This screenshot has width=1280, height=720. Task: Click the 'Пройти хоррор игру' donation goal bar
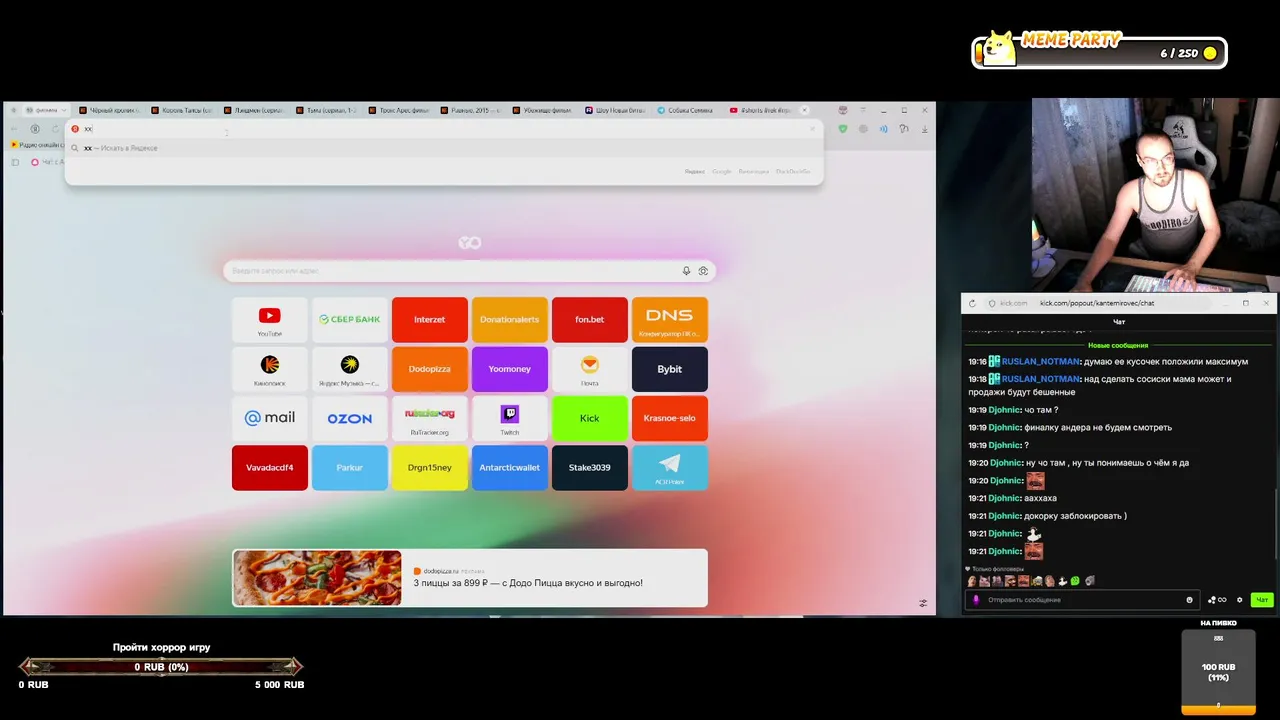click(161, 667)
